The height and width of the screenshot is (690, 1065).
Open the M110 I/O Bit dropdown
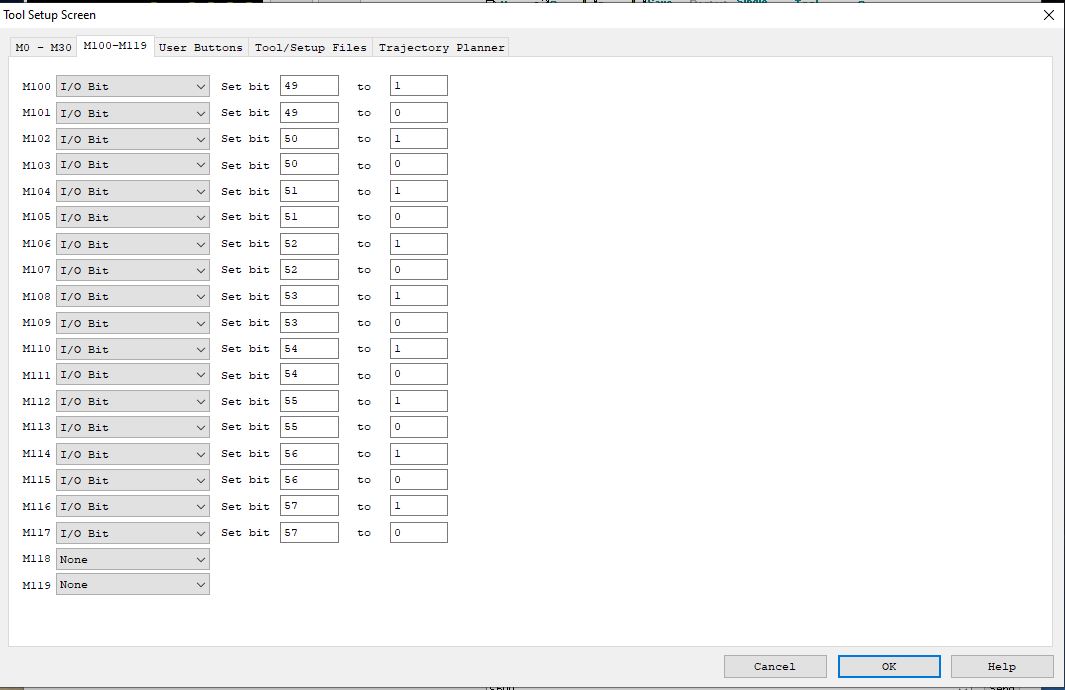point(132,349)
